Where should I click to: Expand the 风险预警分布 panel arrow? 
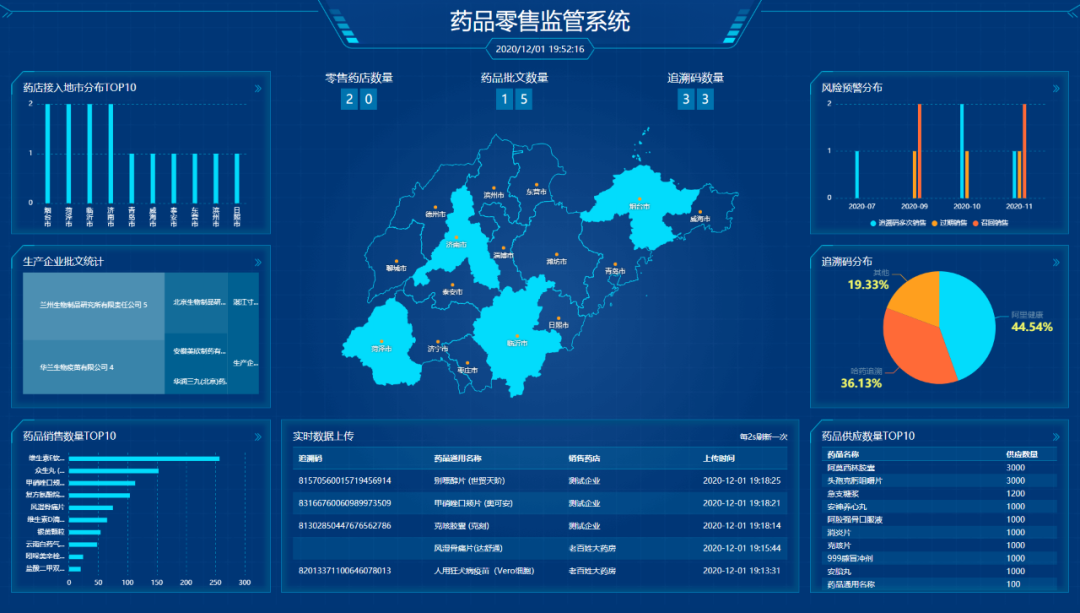pos(1057,89)
